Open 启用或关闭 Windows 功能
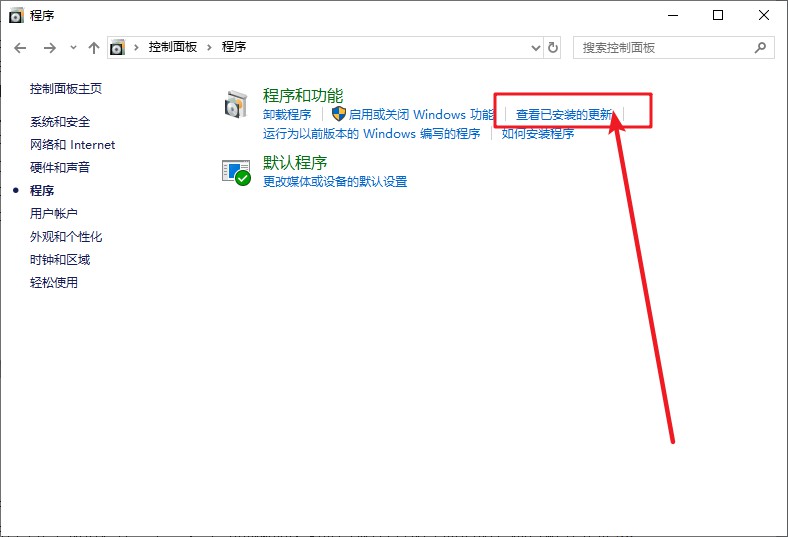 coord(421,115)
